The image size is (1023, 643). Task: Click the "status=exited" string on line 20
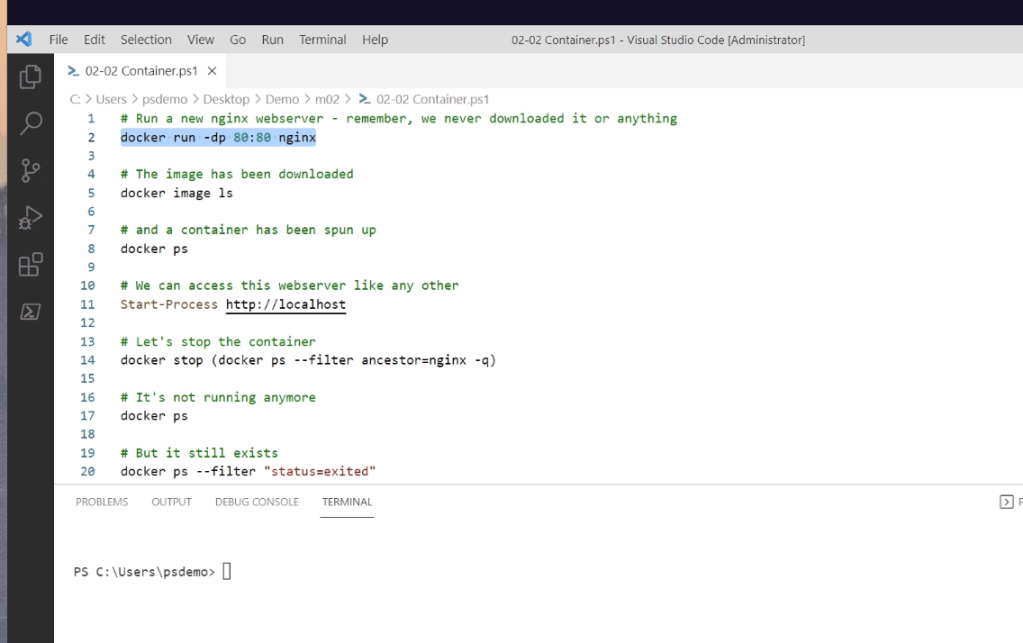[x=320, y=471]
